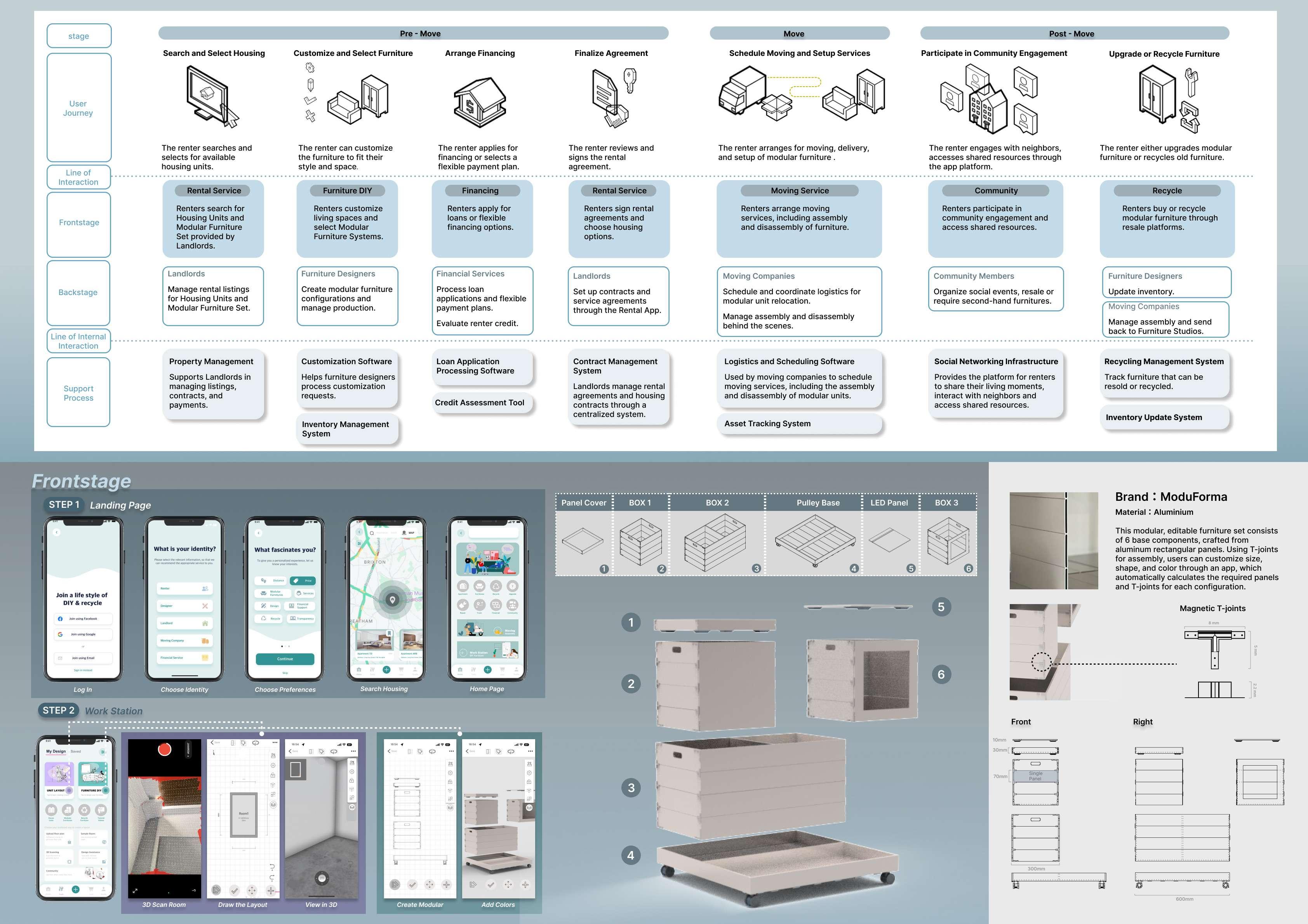Tap the joystick control in View in 3D
Viewport: 1308px width, 924px height.
(x=322, y=879)
